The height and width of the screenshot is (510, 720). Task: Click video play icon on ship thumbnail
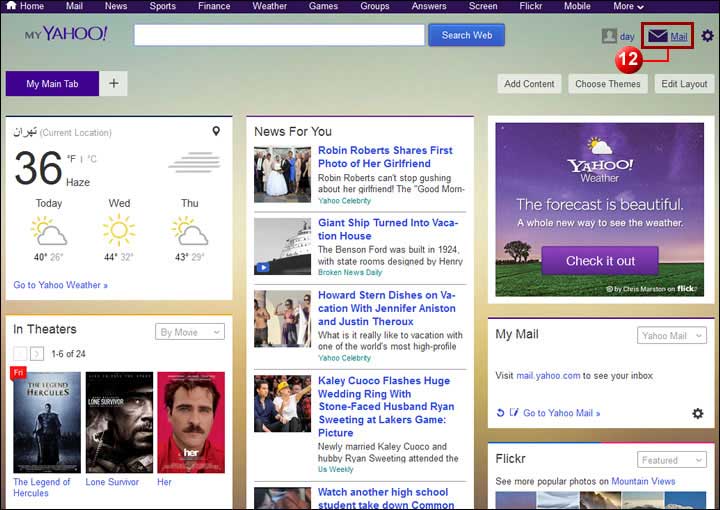(x=263, y=267)
